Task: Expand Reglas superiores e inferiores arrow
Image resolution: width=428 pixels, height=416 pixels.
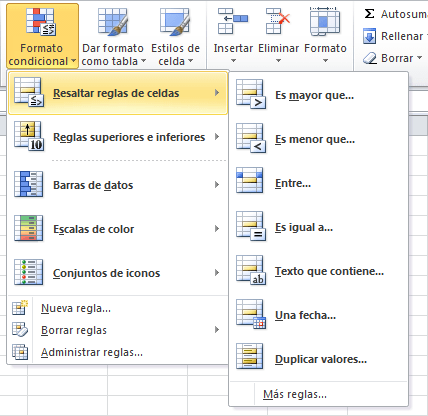Action: pyautogui.click(x=217, y=137)
